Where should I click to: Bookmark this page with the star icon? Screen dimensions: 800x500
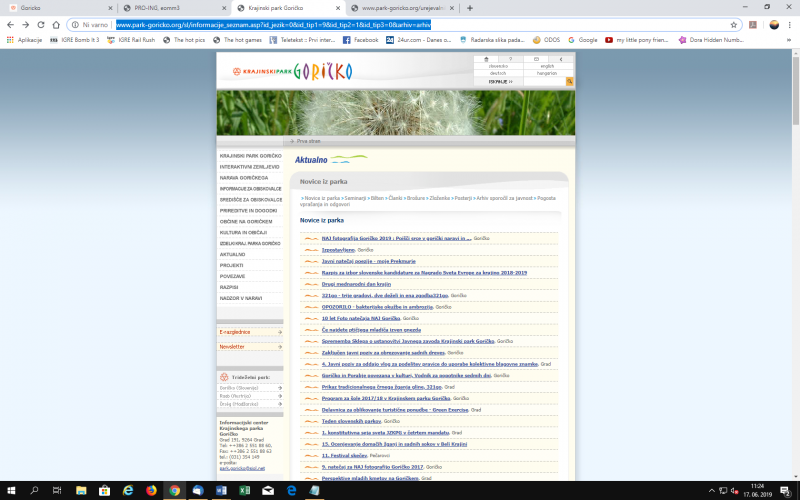pos(733,24)
